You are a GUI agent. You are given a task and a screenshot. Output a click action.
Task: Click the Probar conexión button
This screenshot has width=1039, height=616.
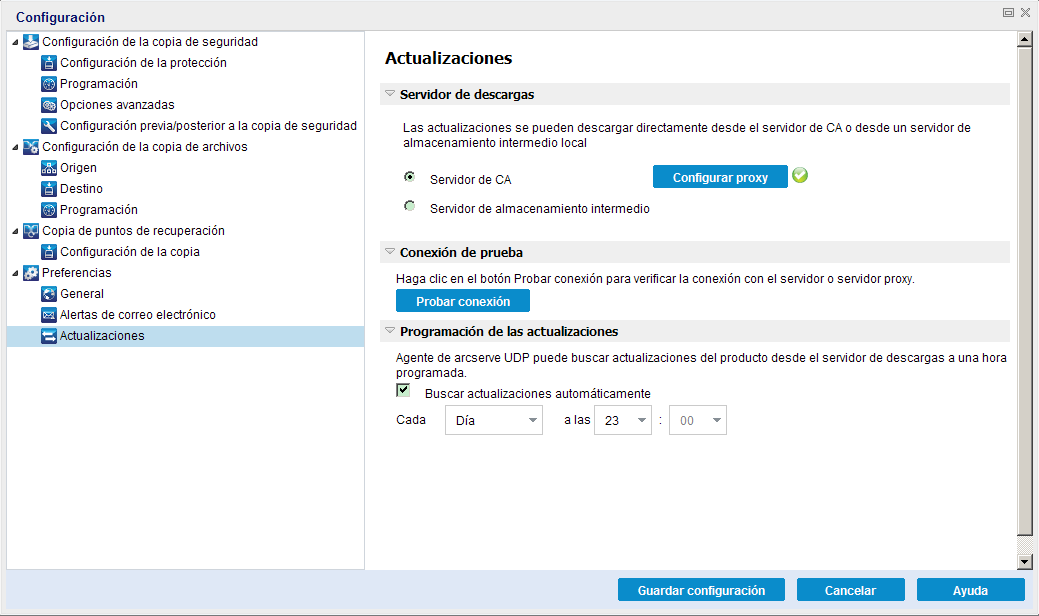click(463, 301)
